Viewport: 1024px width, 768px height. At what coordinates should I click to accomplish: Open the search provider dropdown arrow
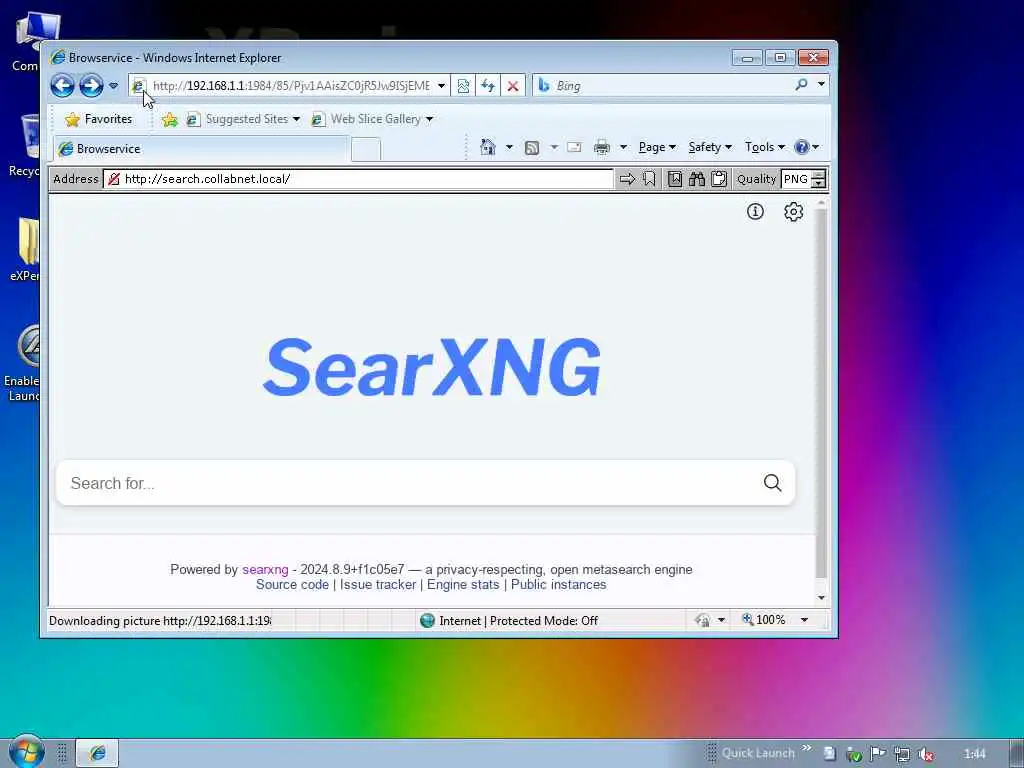[822, 85]
